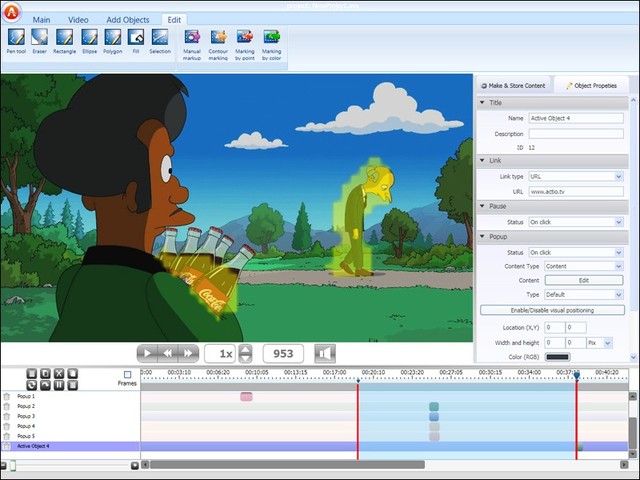Viewport: 640px width, 480px height.
Task: Click the X icon in timeline toolbar
Action: point(59,373)
